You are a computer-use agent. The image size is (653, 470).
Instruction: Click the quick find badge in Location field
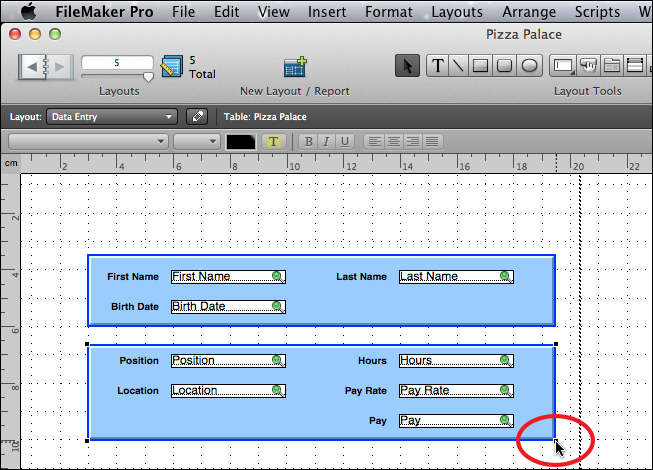pyautogui.click(x=278, y=391)
